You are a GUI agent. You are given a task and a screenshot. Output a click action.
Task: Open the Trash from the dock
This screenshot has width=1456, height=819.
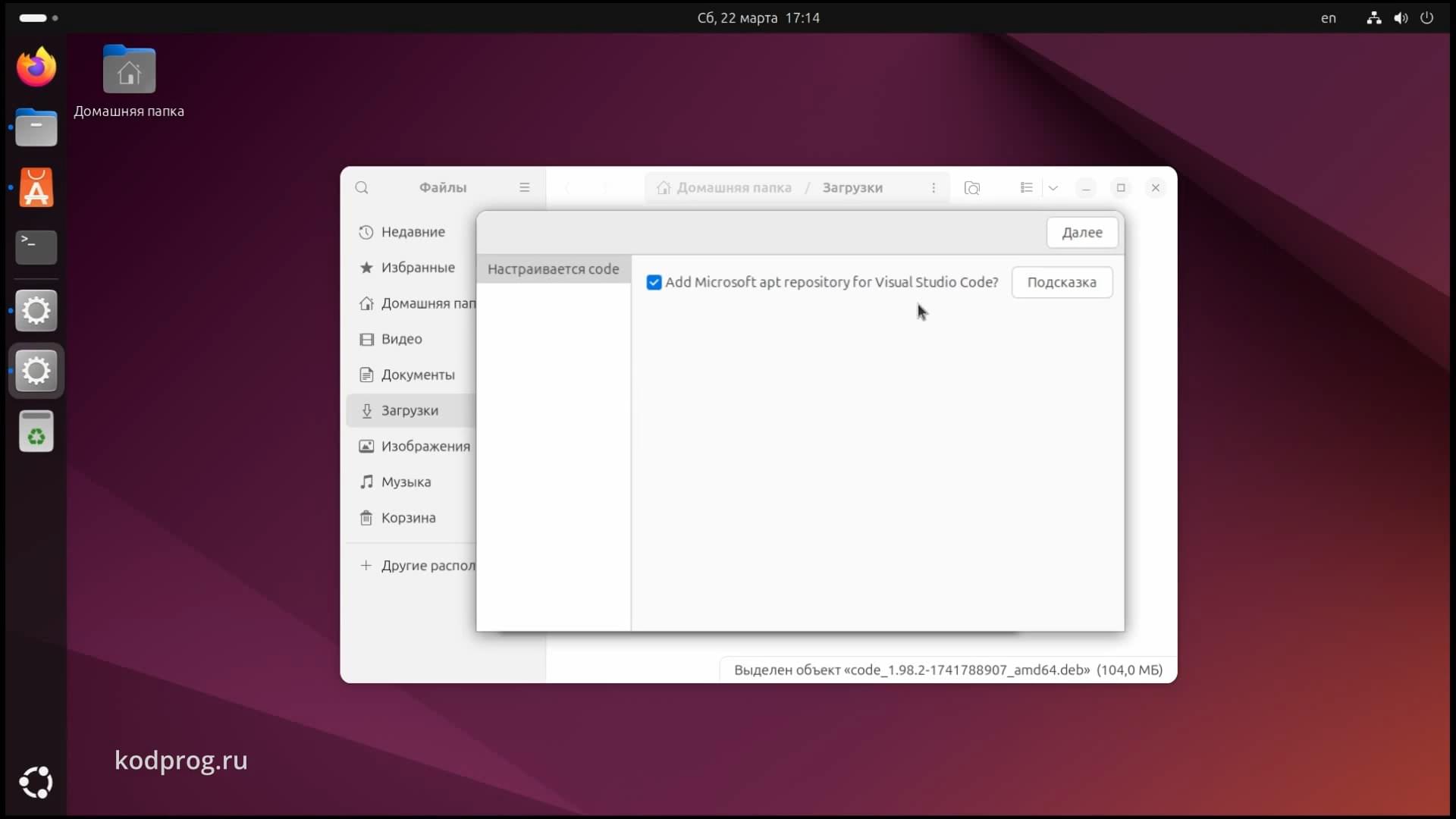36,431
